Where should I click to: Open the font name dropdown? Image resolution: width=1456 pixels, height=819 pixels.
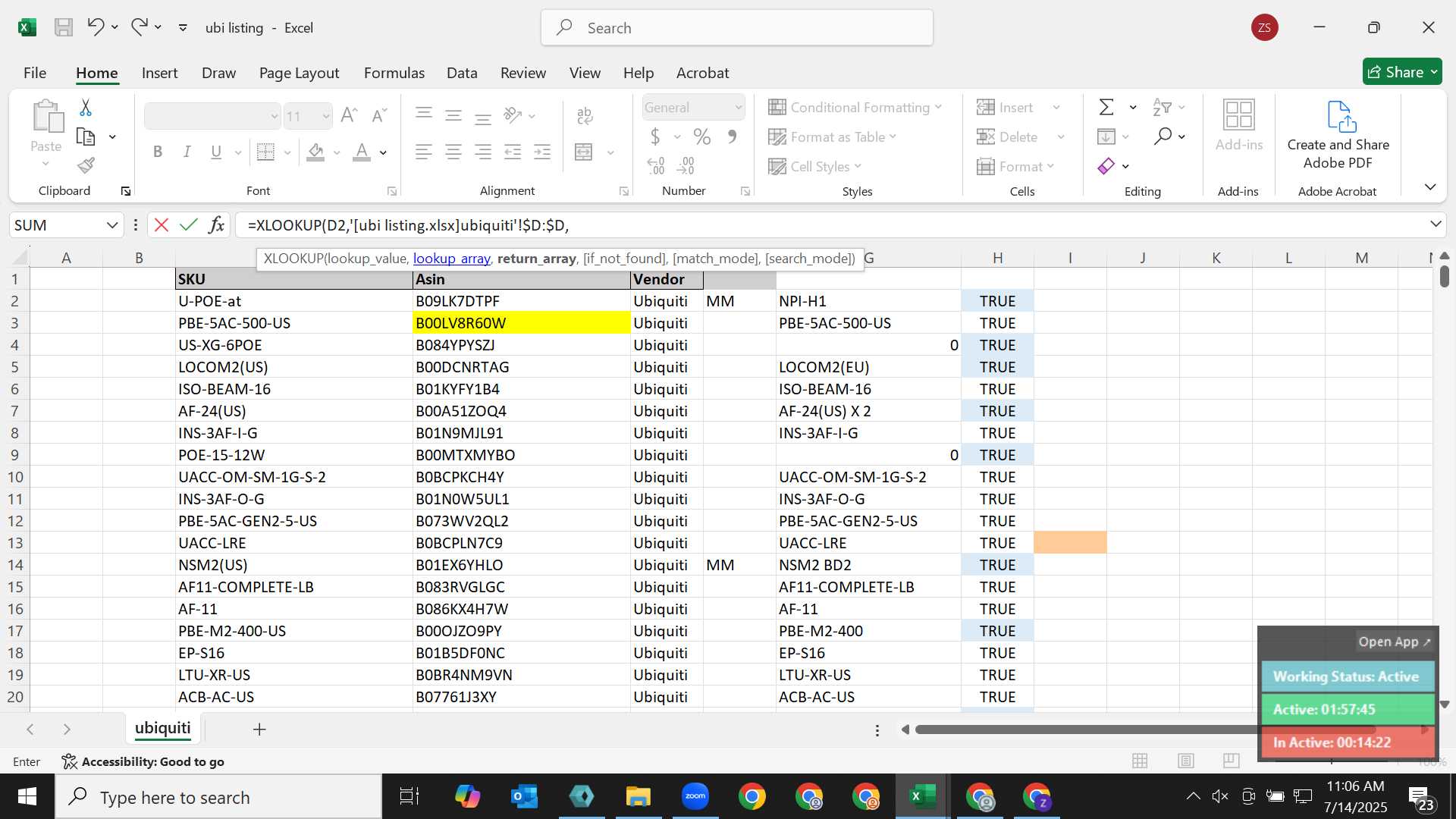click(x=275, y=116)
